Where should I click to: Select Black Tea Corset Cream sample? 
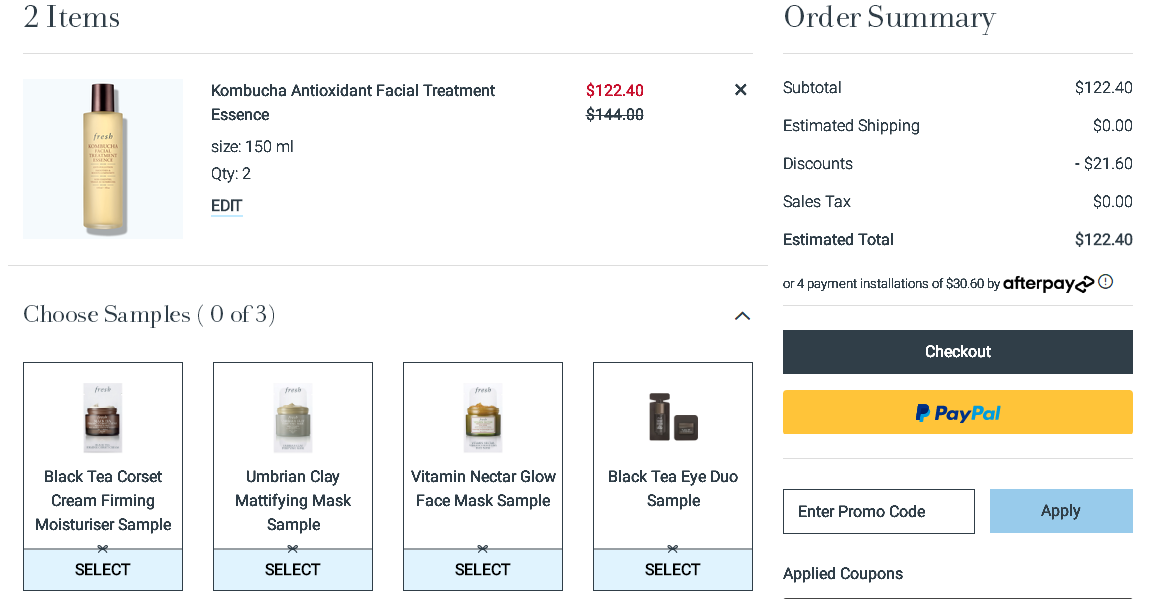point(103,569)
